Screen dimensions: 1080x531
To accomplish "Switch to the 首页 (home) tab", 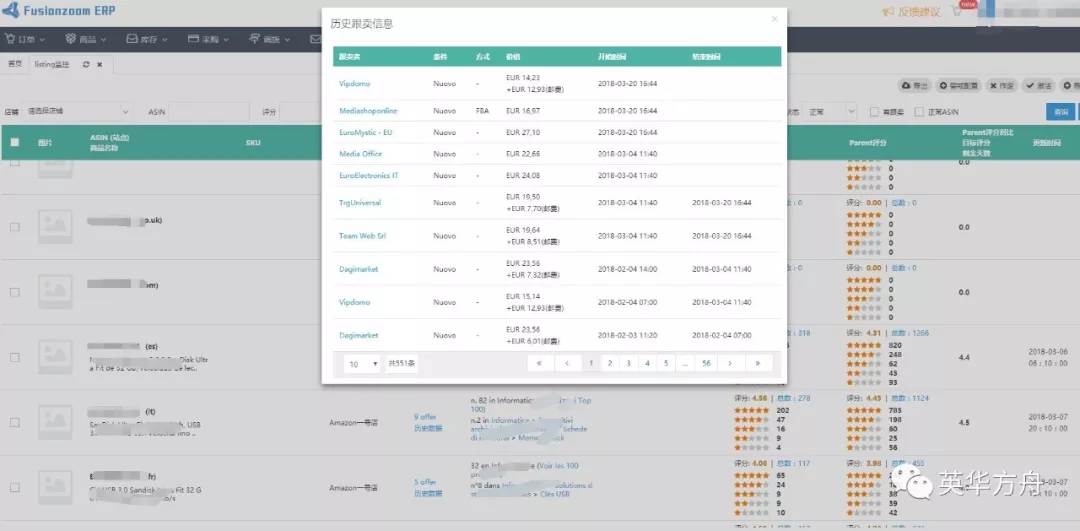I will tap(14, 64).
